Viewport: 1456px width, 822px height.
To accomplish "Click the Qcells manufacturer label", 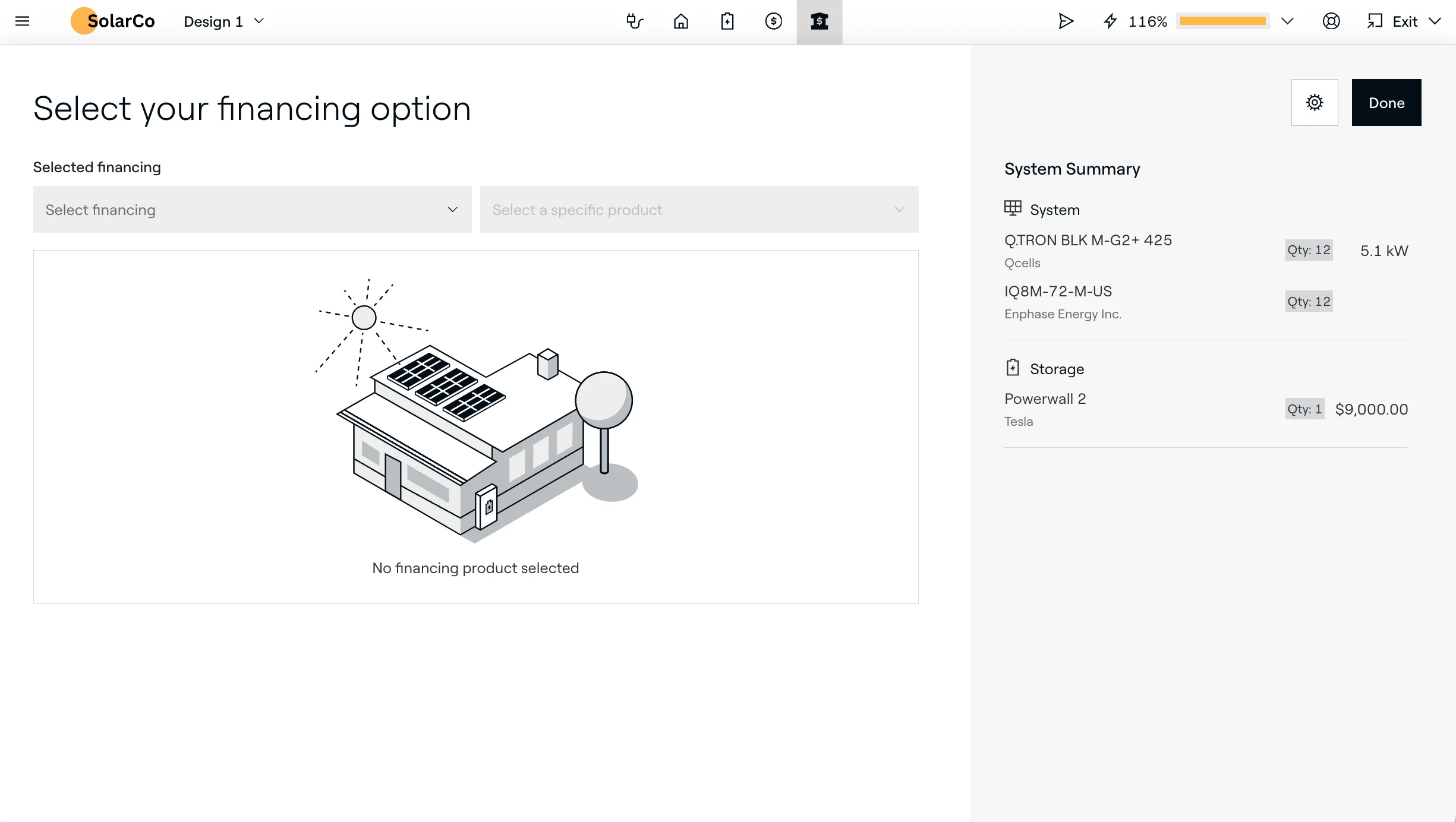I will (1022, 263).
